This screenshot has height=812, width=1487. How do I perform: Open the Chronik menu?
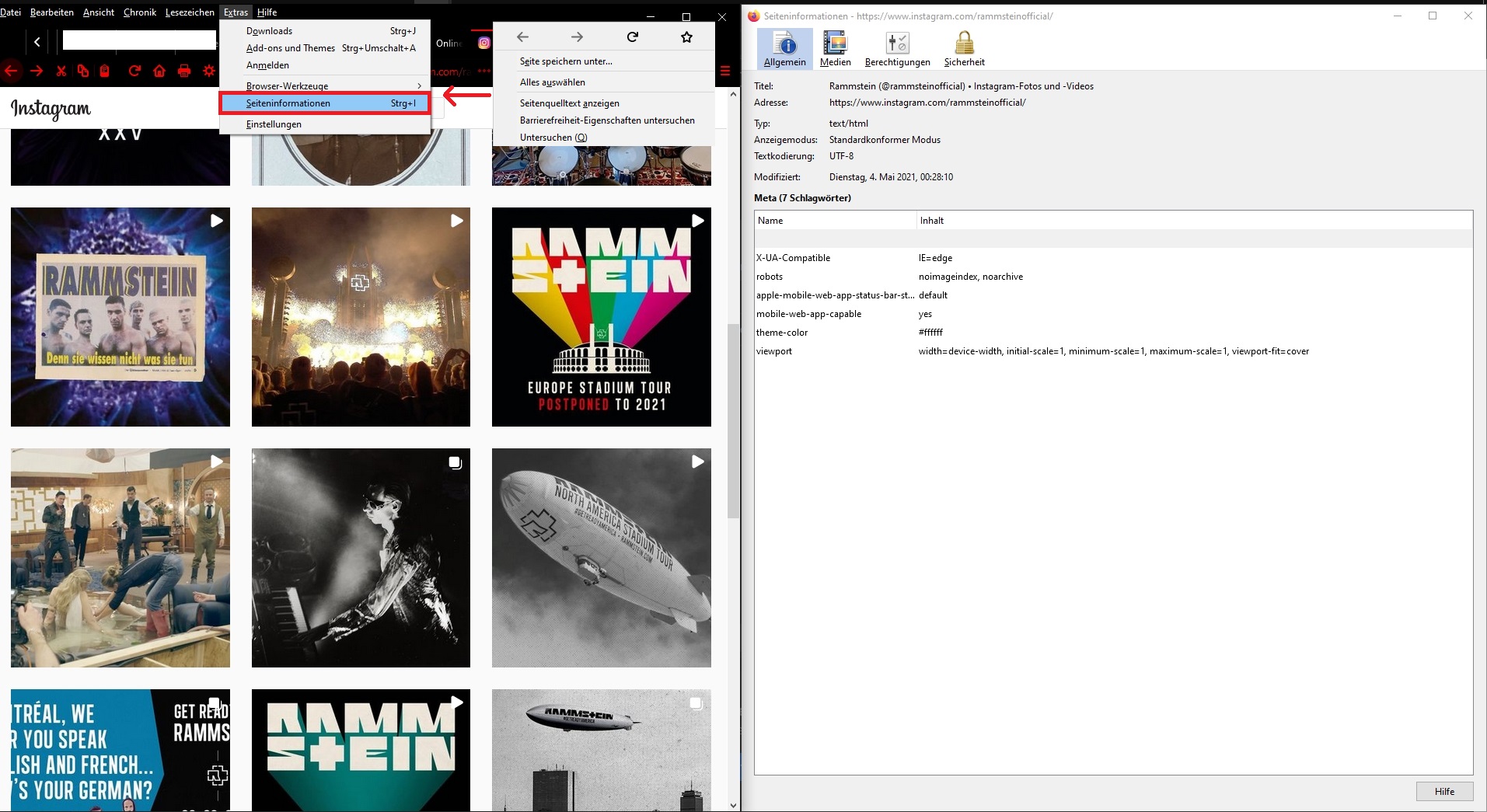(x=140, y=12)
